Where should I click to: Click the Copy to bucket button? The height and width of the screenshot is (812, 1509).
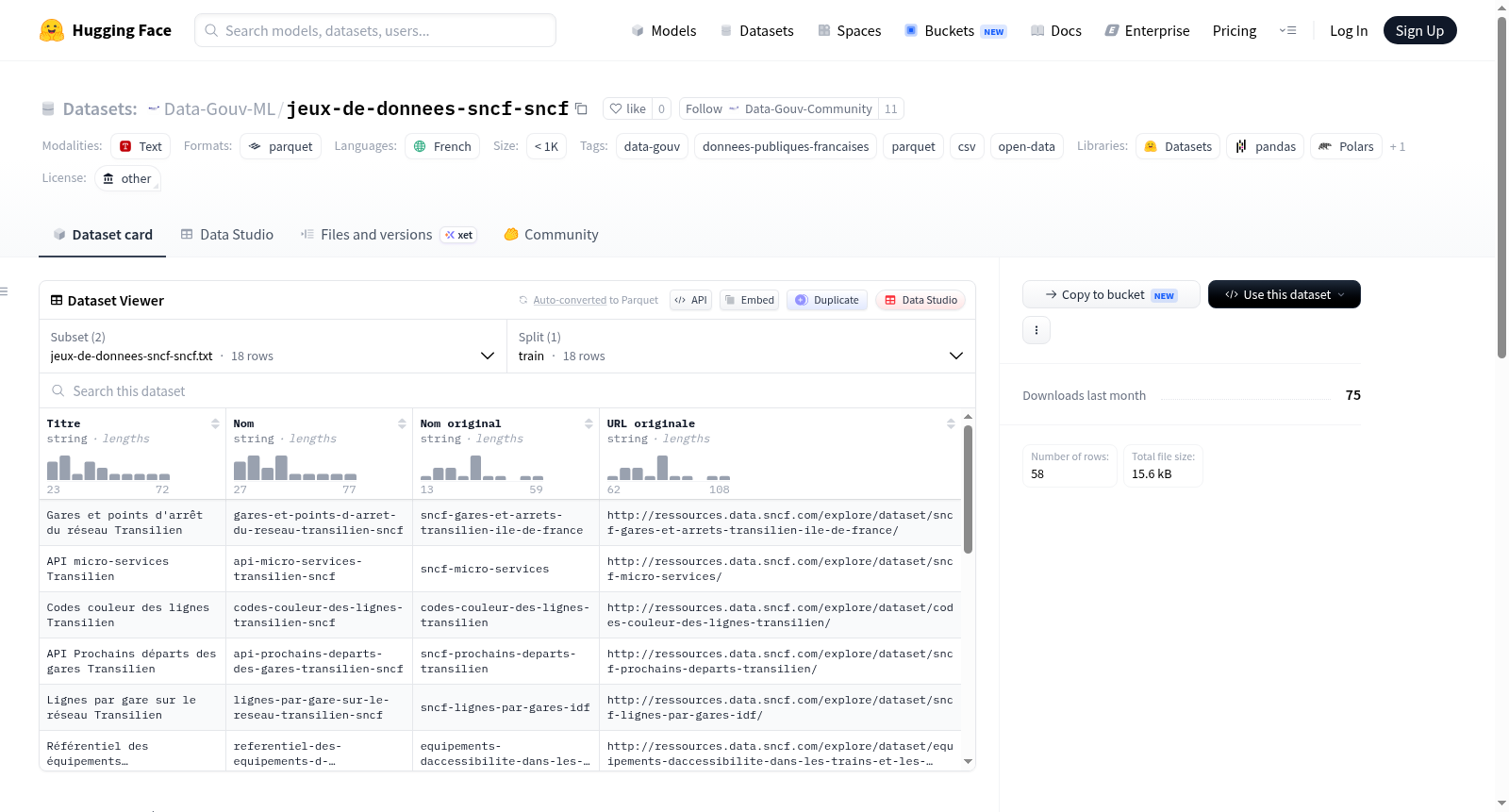click(1111, 294)
